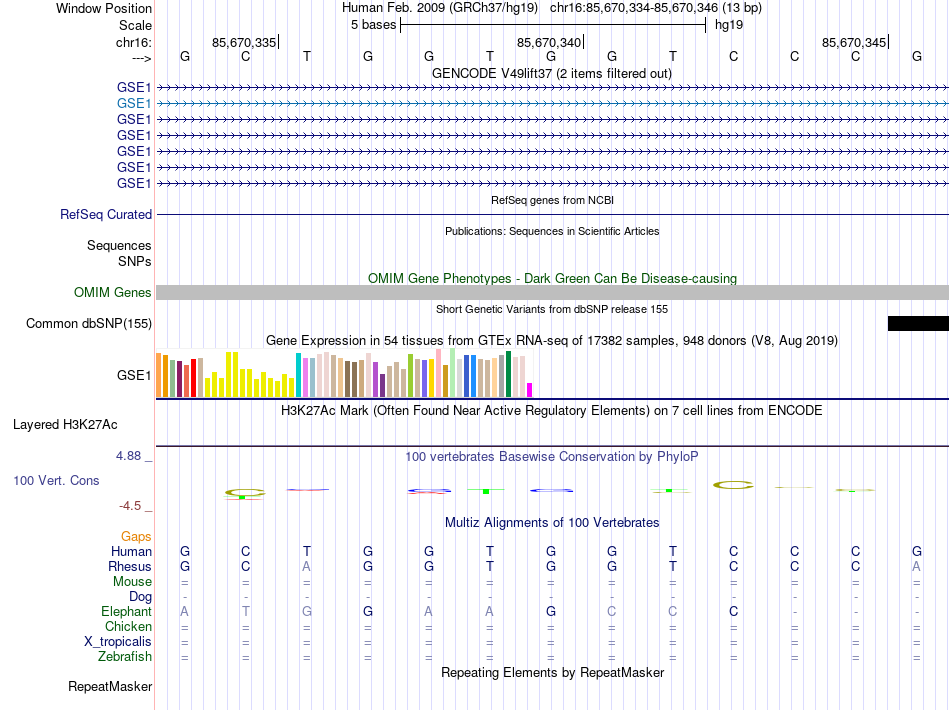The image size is (950, 710).
Task: Click the light blue GSE1 transcript label
Action: 133,104
